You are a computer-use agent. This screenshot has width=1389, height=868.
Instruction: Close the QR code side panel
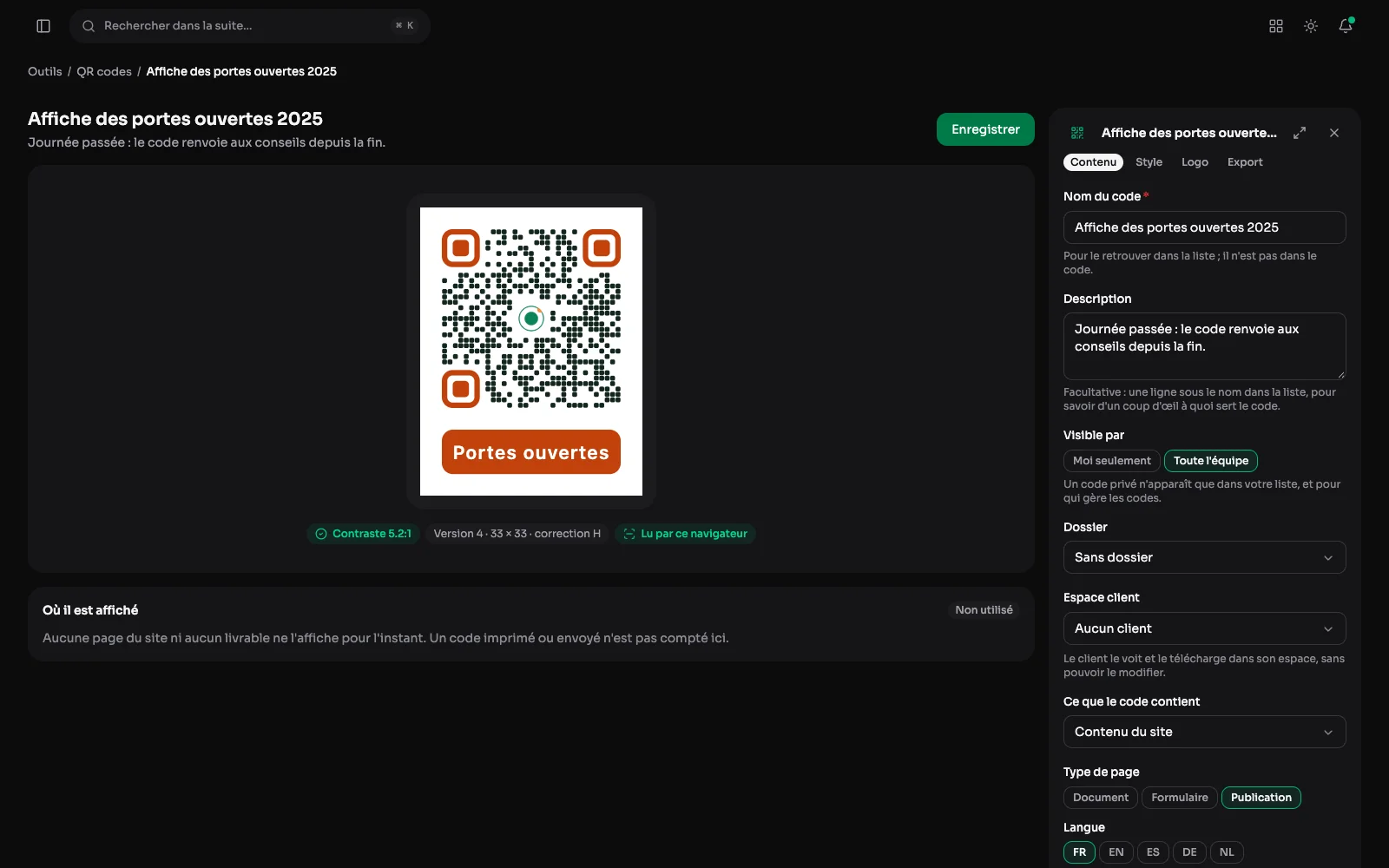point(1334,133)
